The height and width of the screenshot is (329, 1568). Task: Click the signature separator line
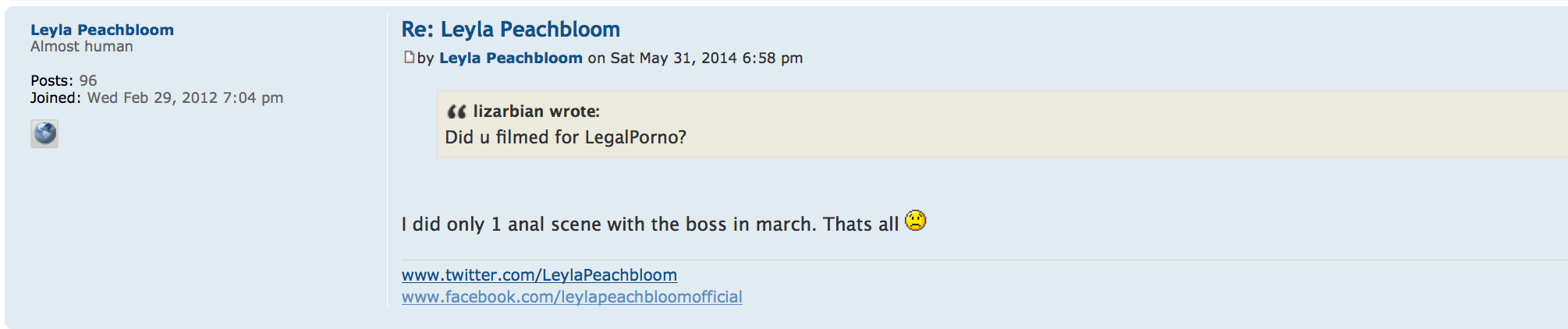(936, 260)
